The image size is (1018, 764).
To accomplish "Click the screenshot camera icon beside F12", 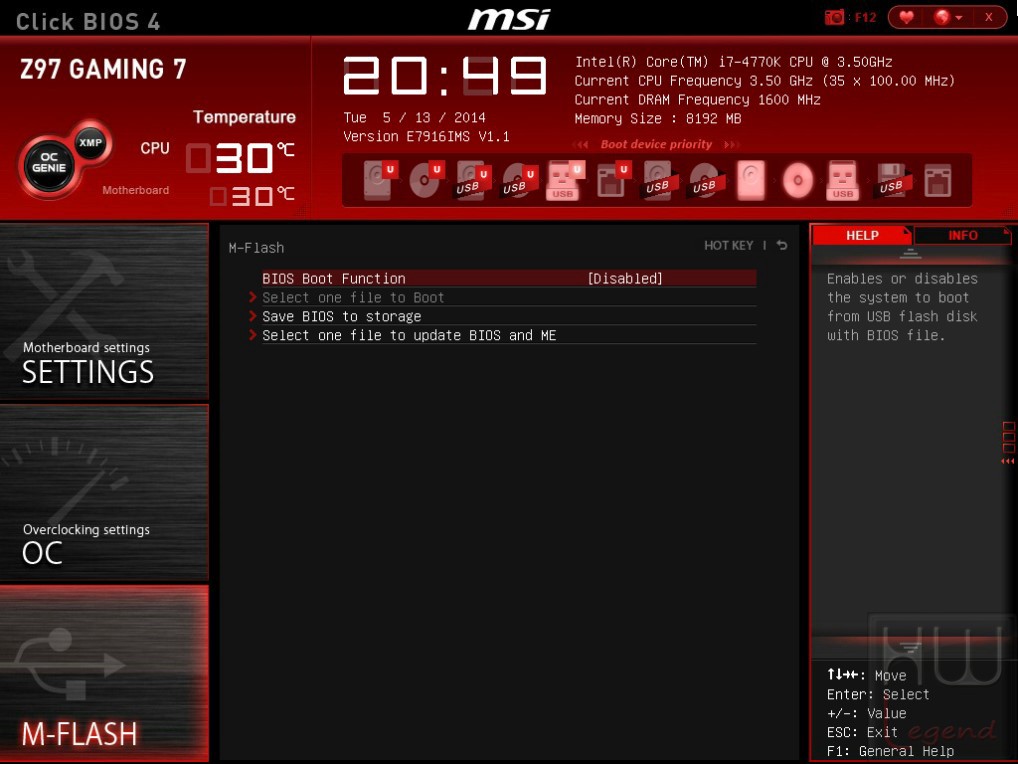I will [x=834, y=18].
